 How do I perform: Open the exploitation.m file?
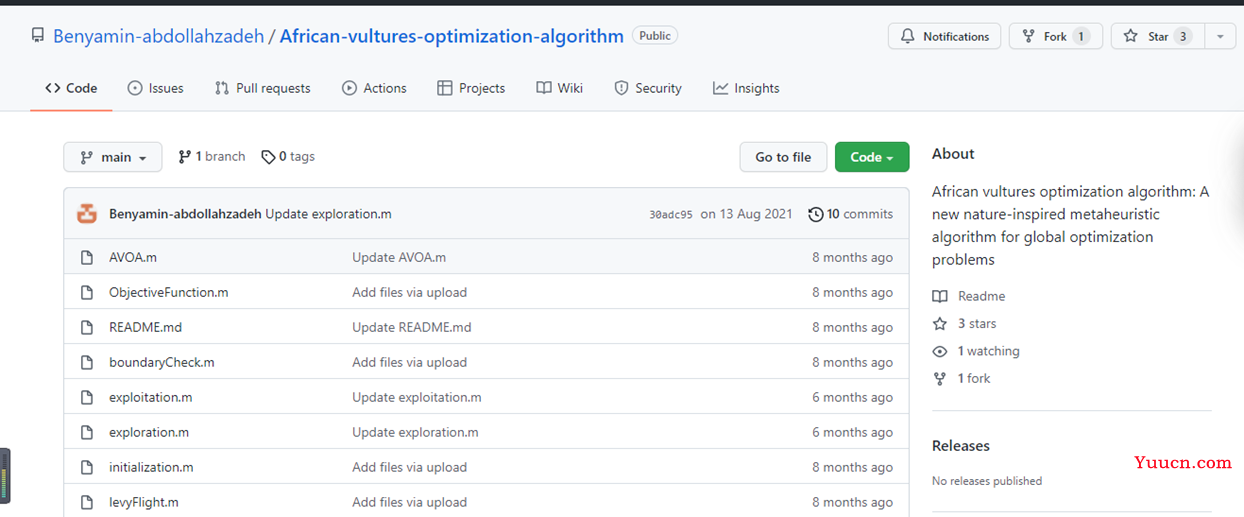click(x=151, y=398)
